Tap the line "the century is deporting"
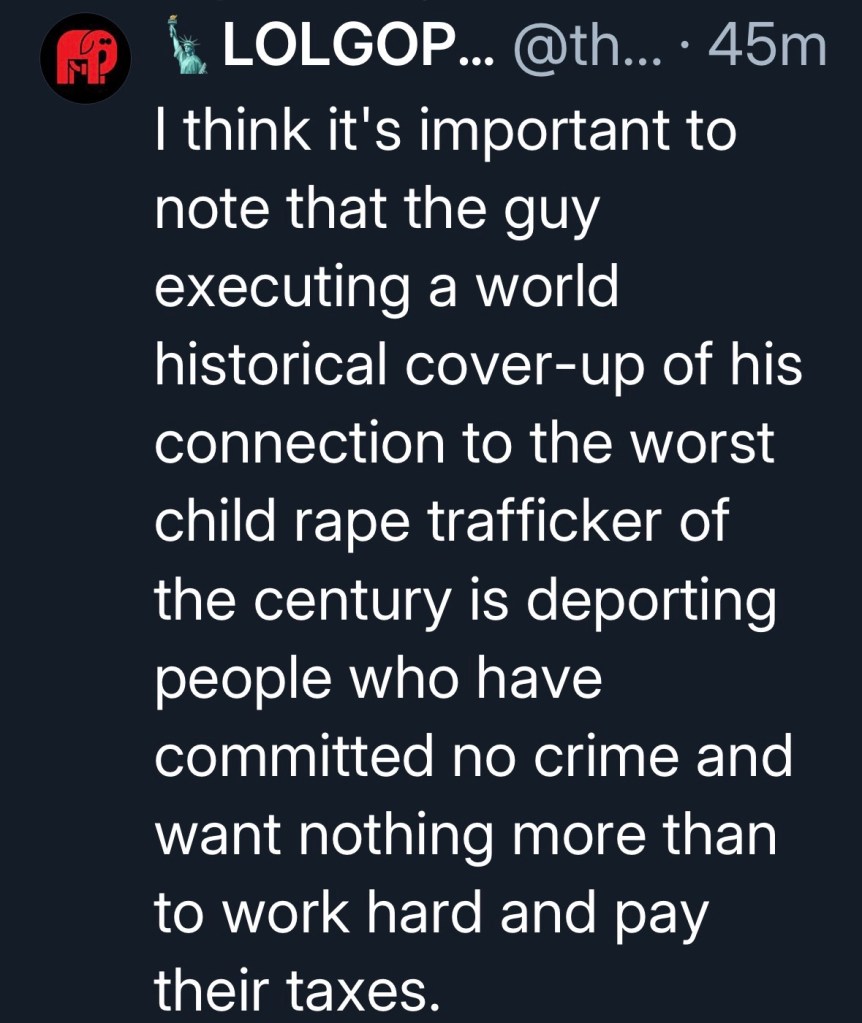The width and height of the screenshot is (862, 1023). [x=464, y=600]
